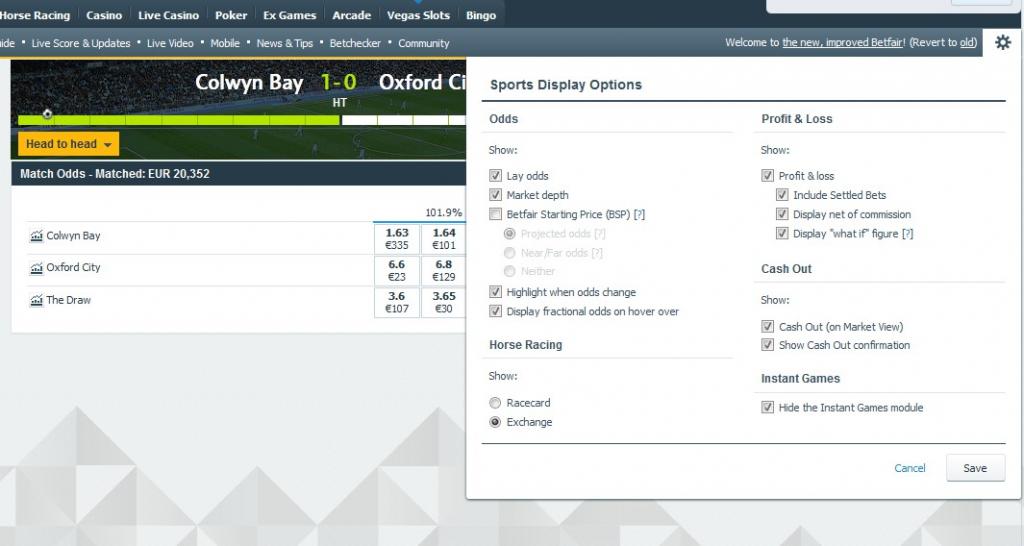The height and width of the screenshot is (546, 1024).
Task: Open the Poker tab
Action: (x=231, y=15)
